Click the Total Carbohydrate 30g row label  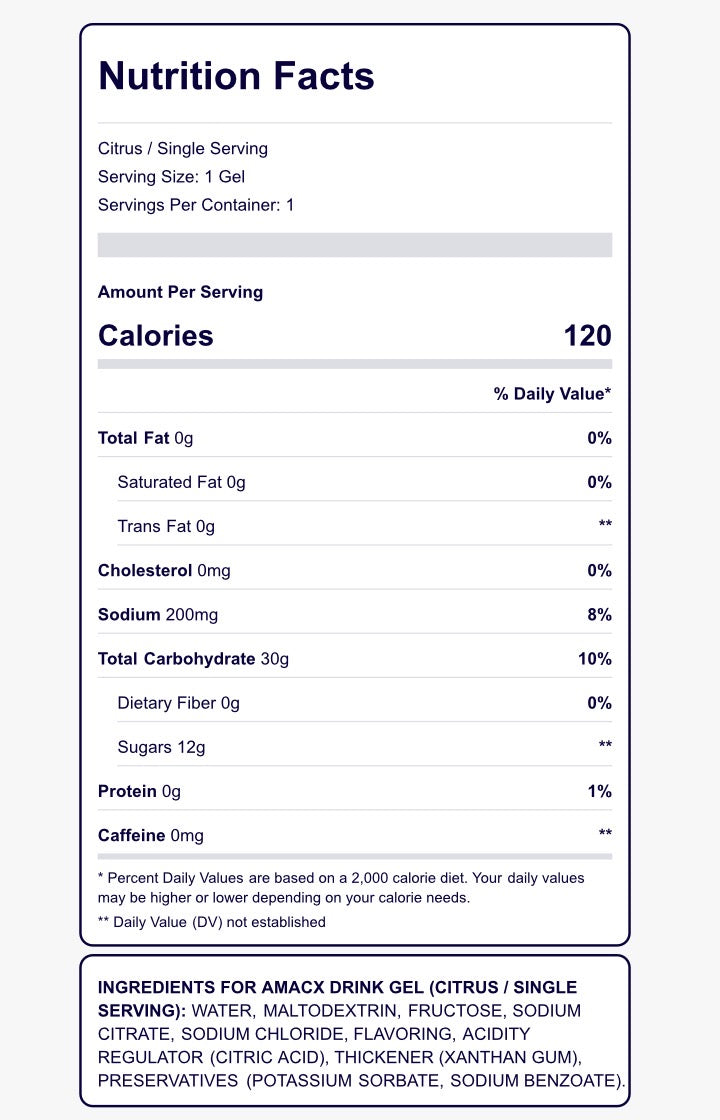coord(193,659)
